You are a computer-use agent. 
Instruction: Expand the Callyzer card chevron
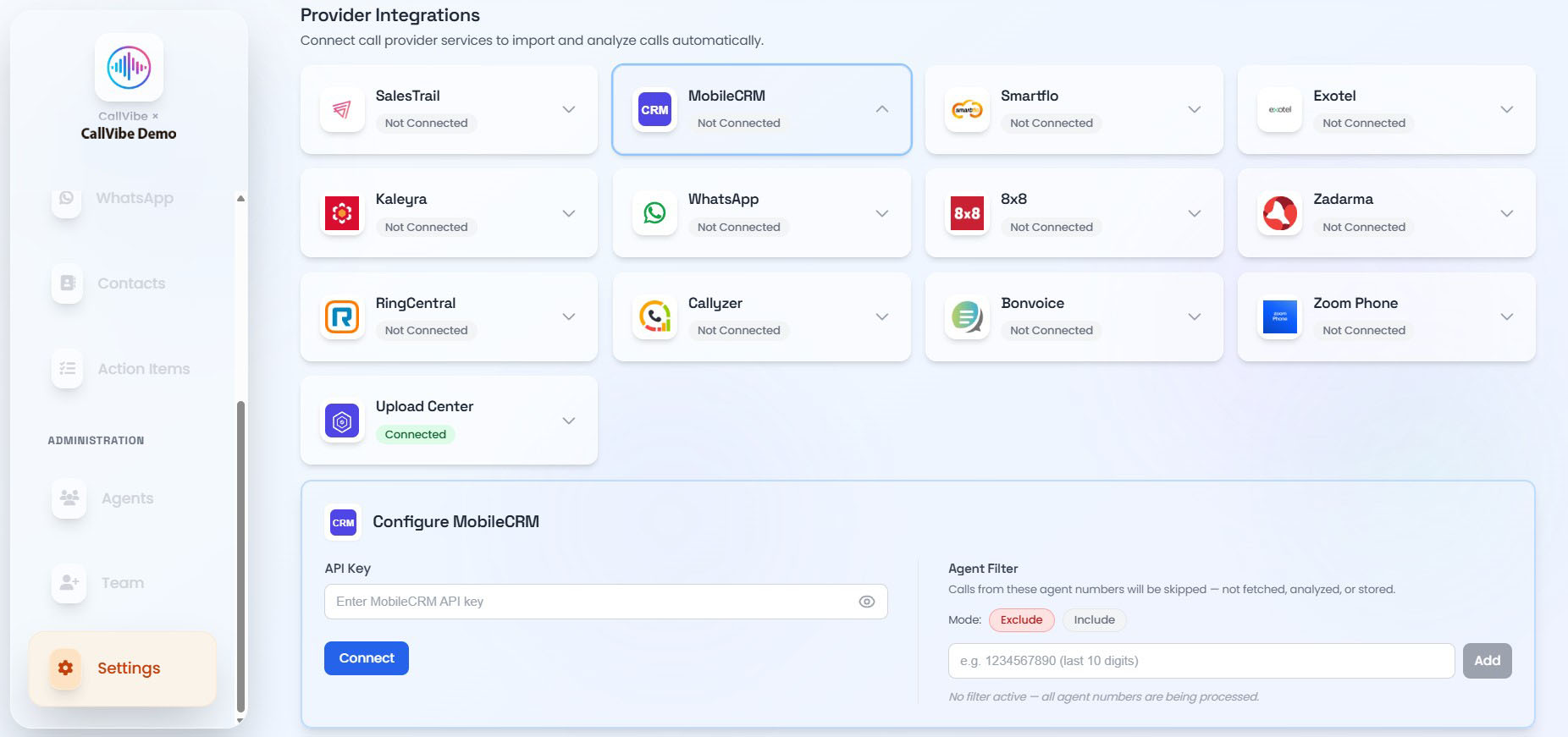coord(882,316)
